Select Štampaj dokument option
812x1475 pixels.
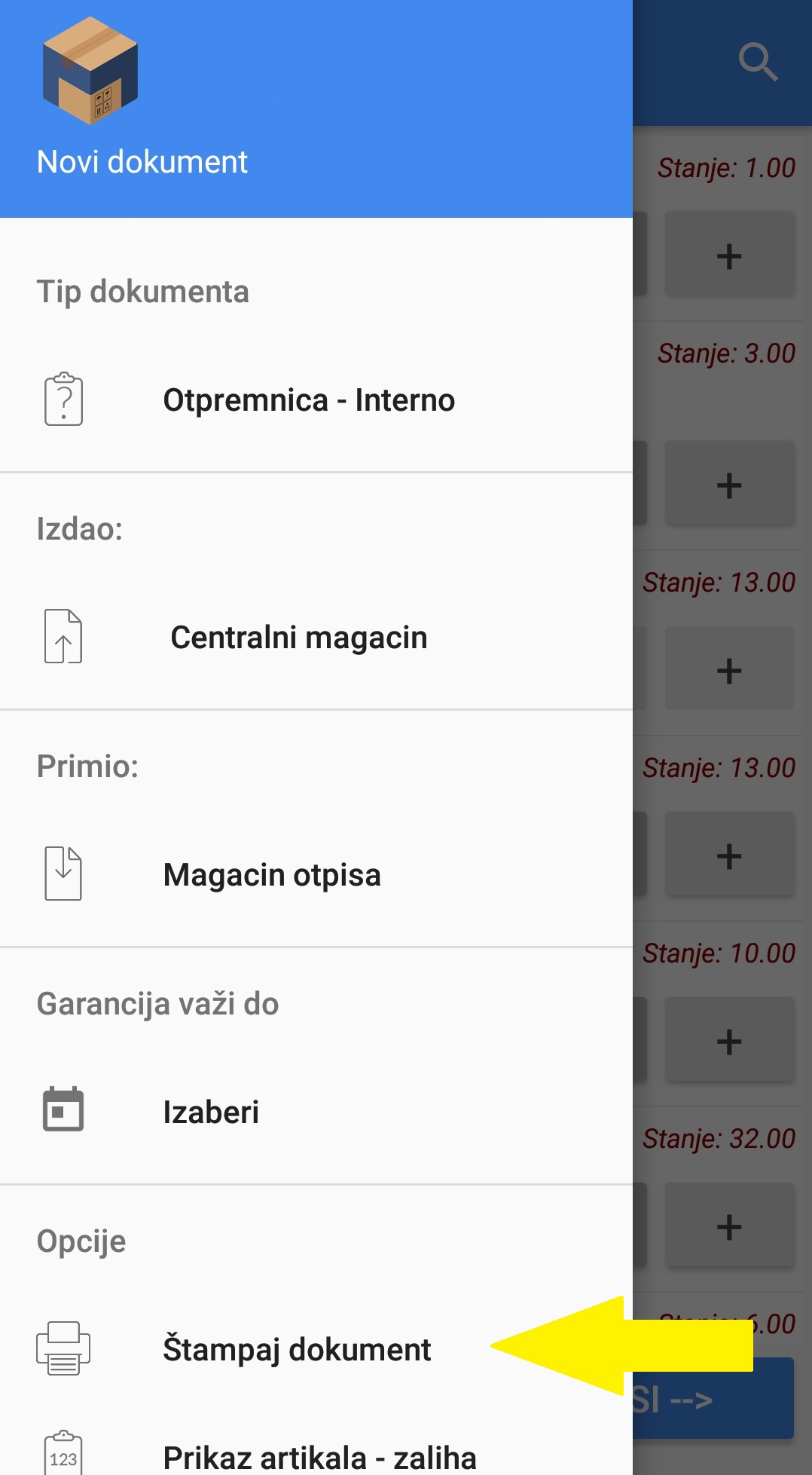297,1349
